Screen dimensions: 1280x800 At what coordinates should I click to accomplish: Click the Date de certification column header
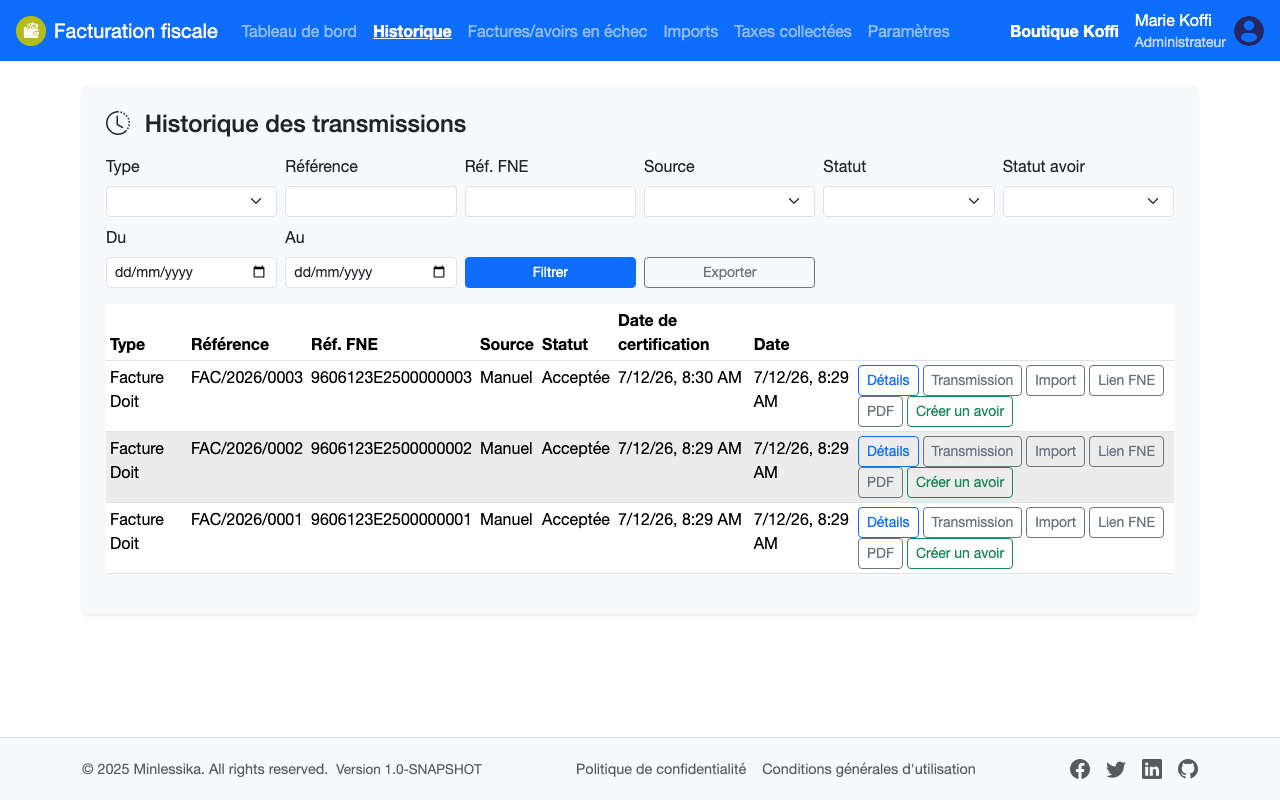(x=664, y=332)
